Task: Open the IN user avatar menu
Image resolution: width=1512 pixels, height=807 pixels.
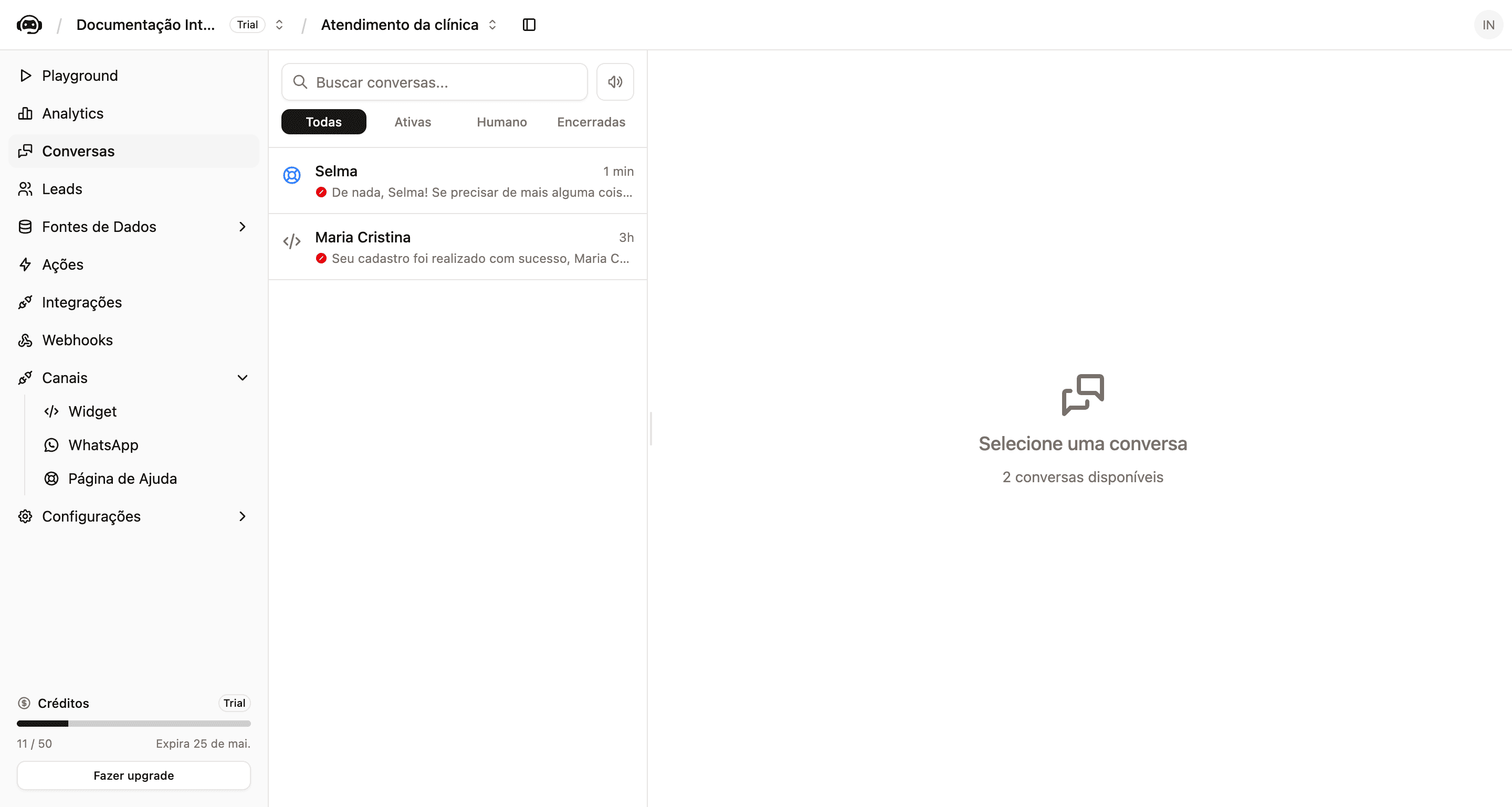Action: (1488, 25)
